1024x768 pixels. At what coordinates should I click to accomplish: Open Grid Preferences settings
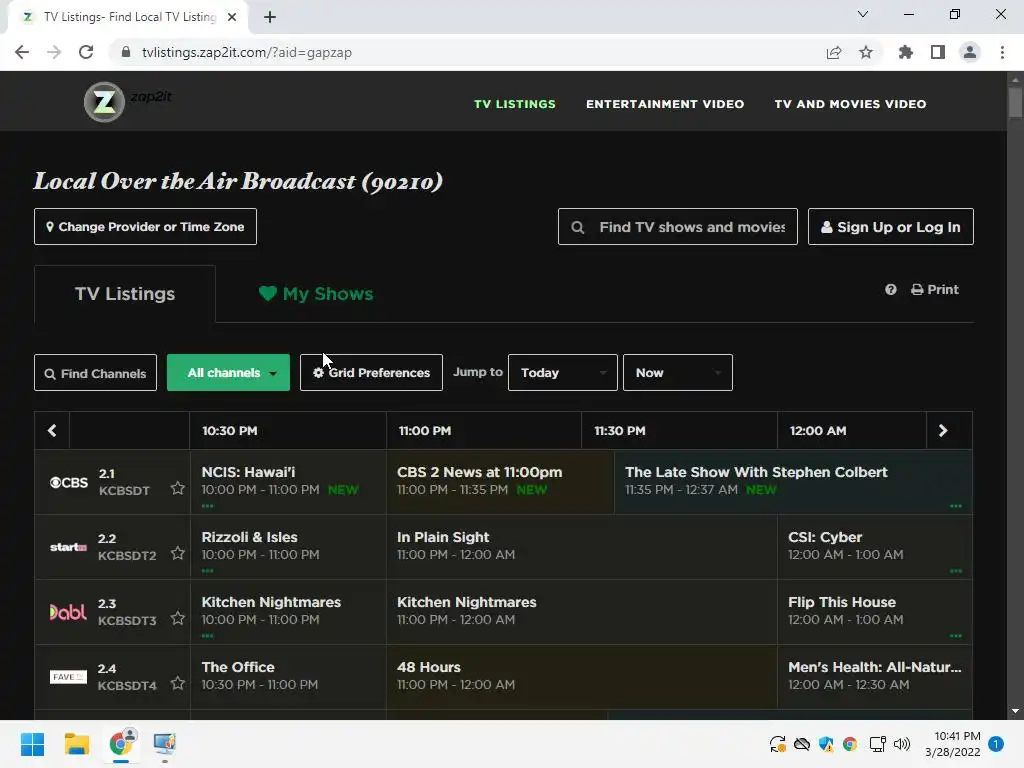(371, 373)
